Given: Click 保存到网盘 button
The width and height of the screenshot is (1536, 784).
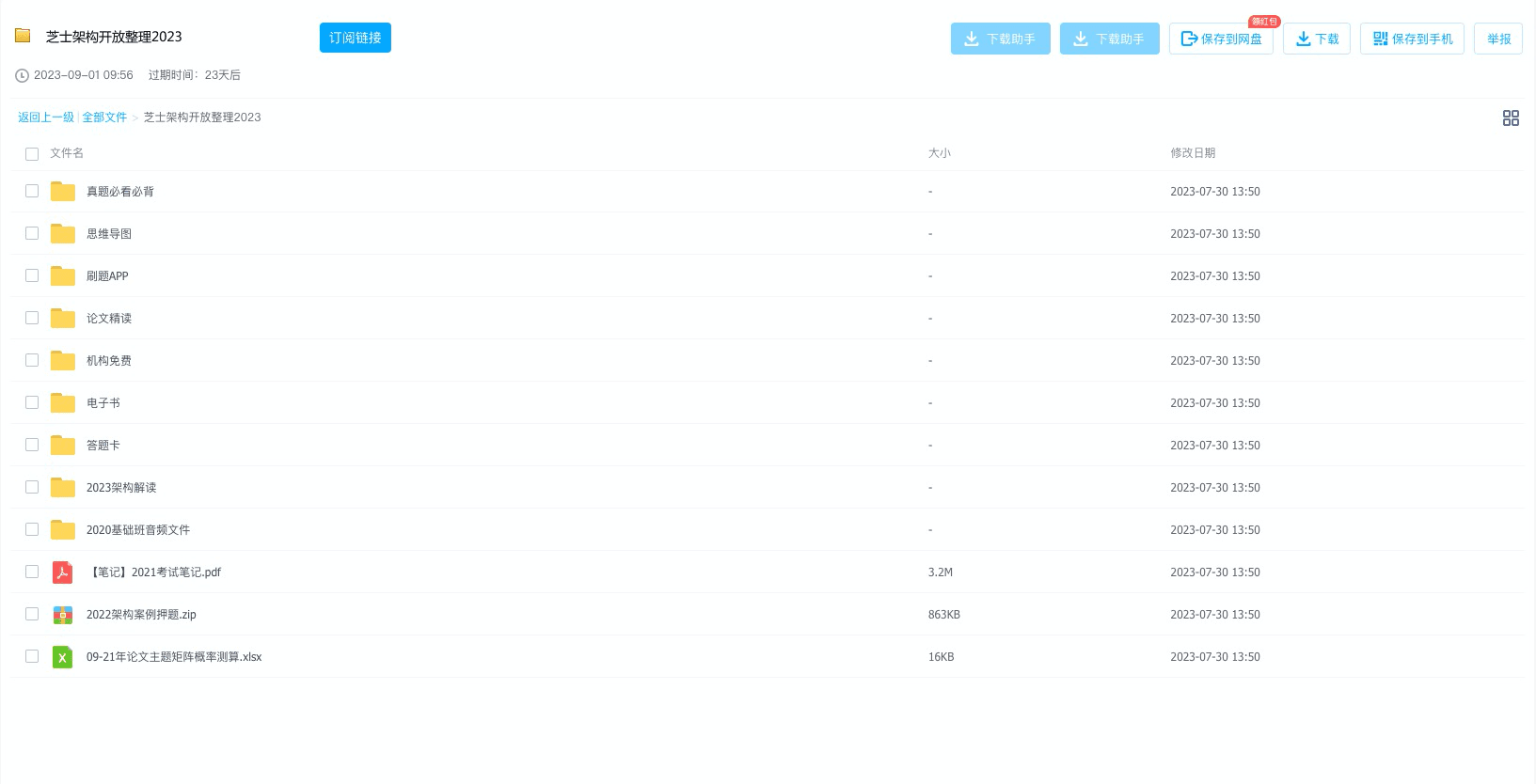Looking at the screenshot, I should (x=1221, y=39).
